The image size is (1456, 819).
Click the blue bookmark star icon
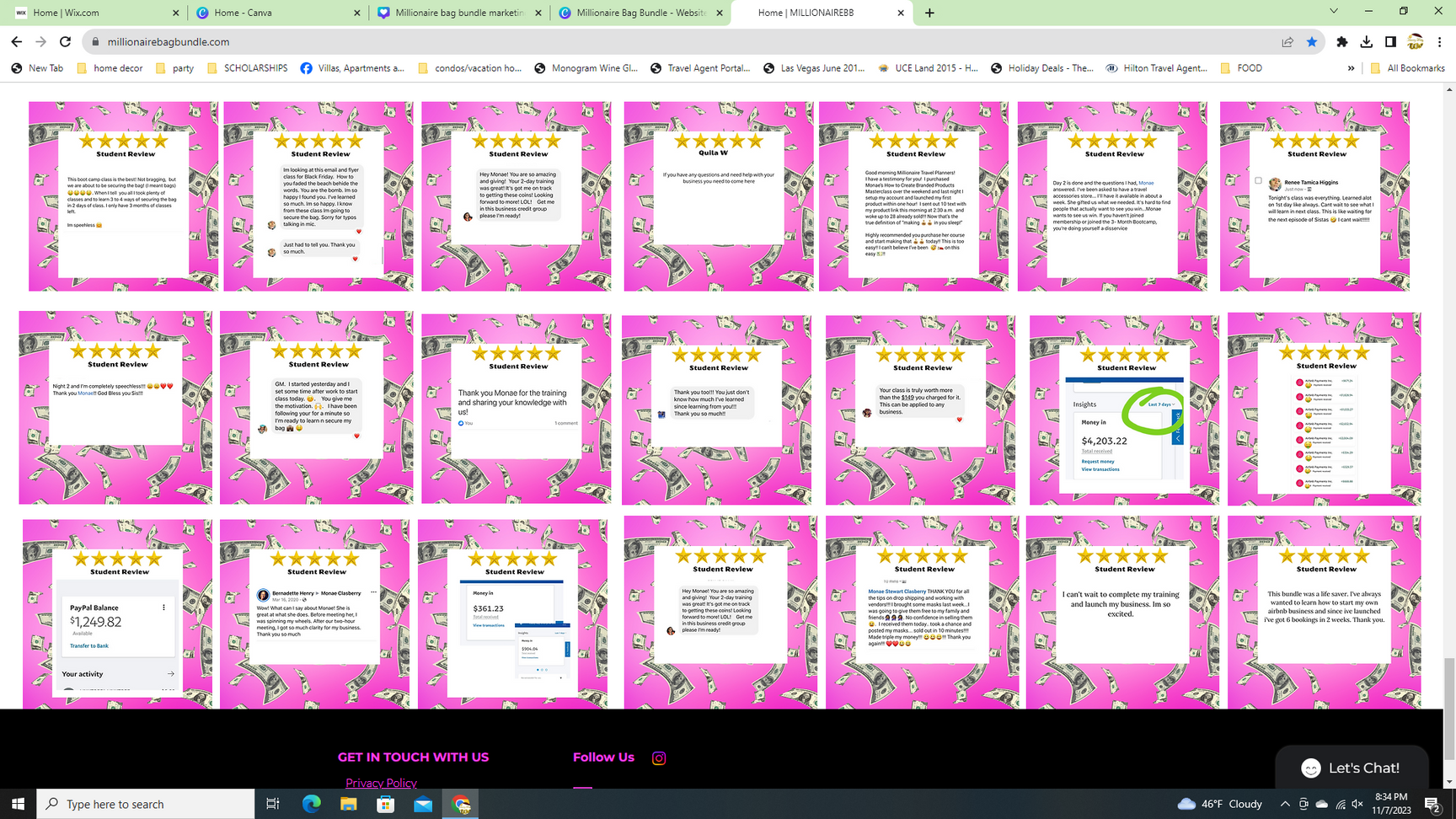point(1312,41)
